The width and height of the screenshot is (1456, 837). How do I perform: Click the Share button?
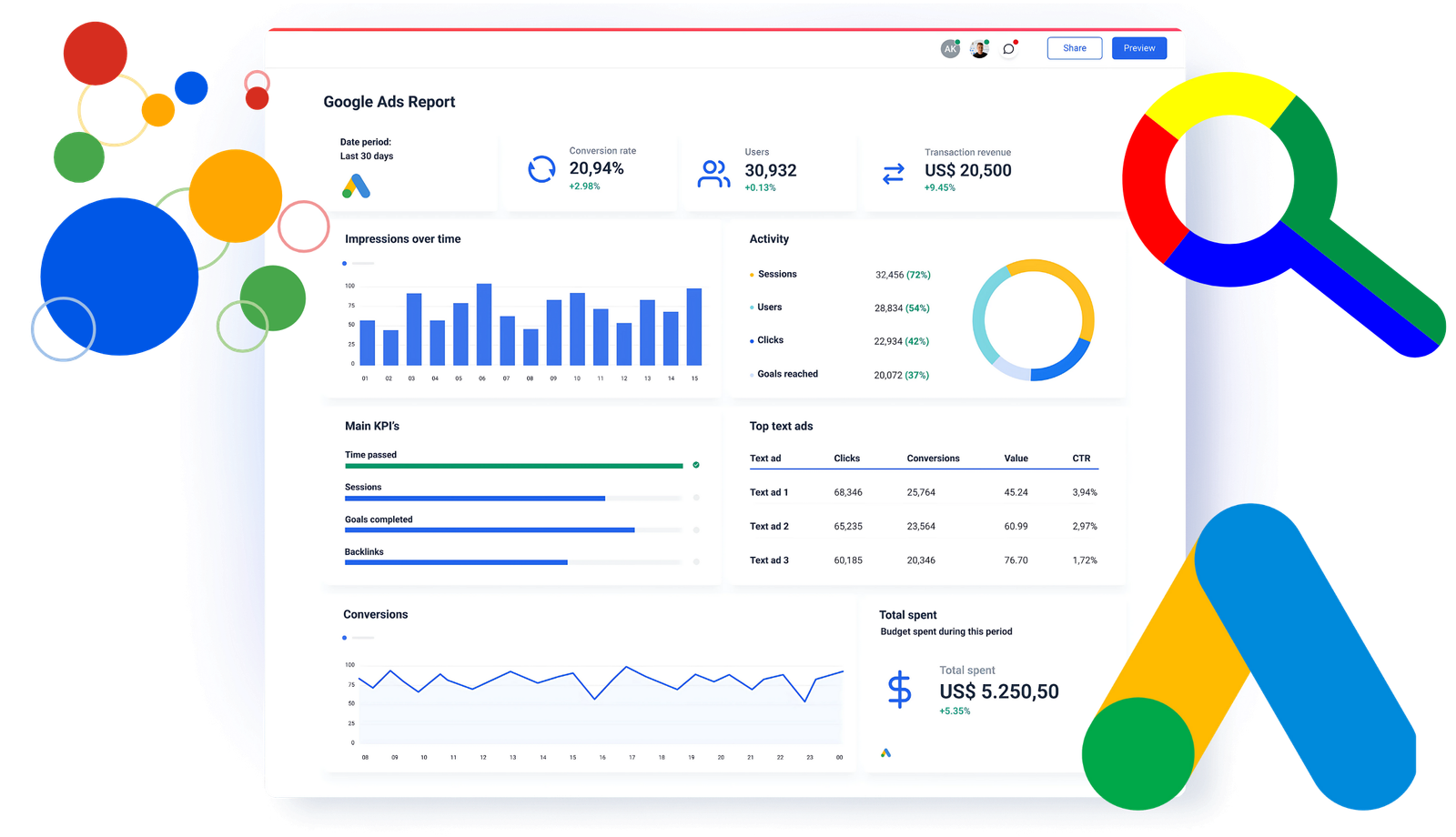point(1075,48)
